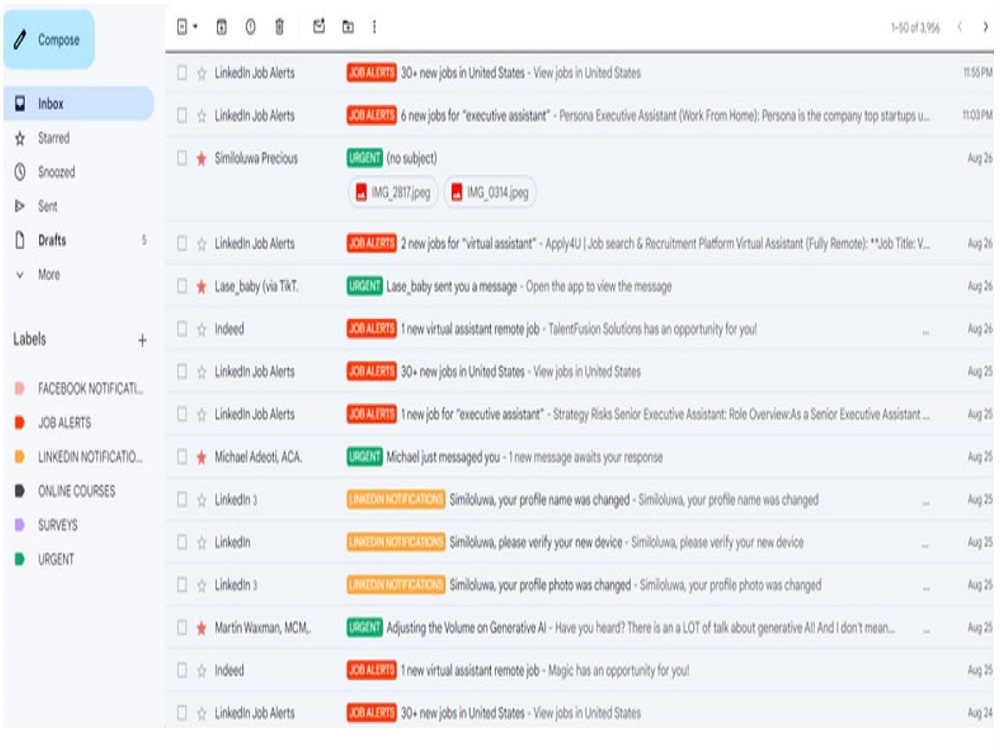Star the TalentFusion Indeed email

(202, 329)
